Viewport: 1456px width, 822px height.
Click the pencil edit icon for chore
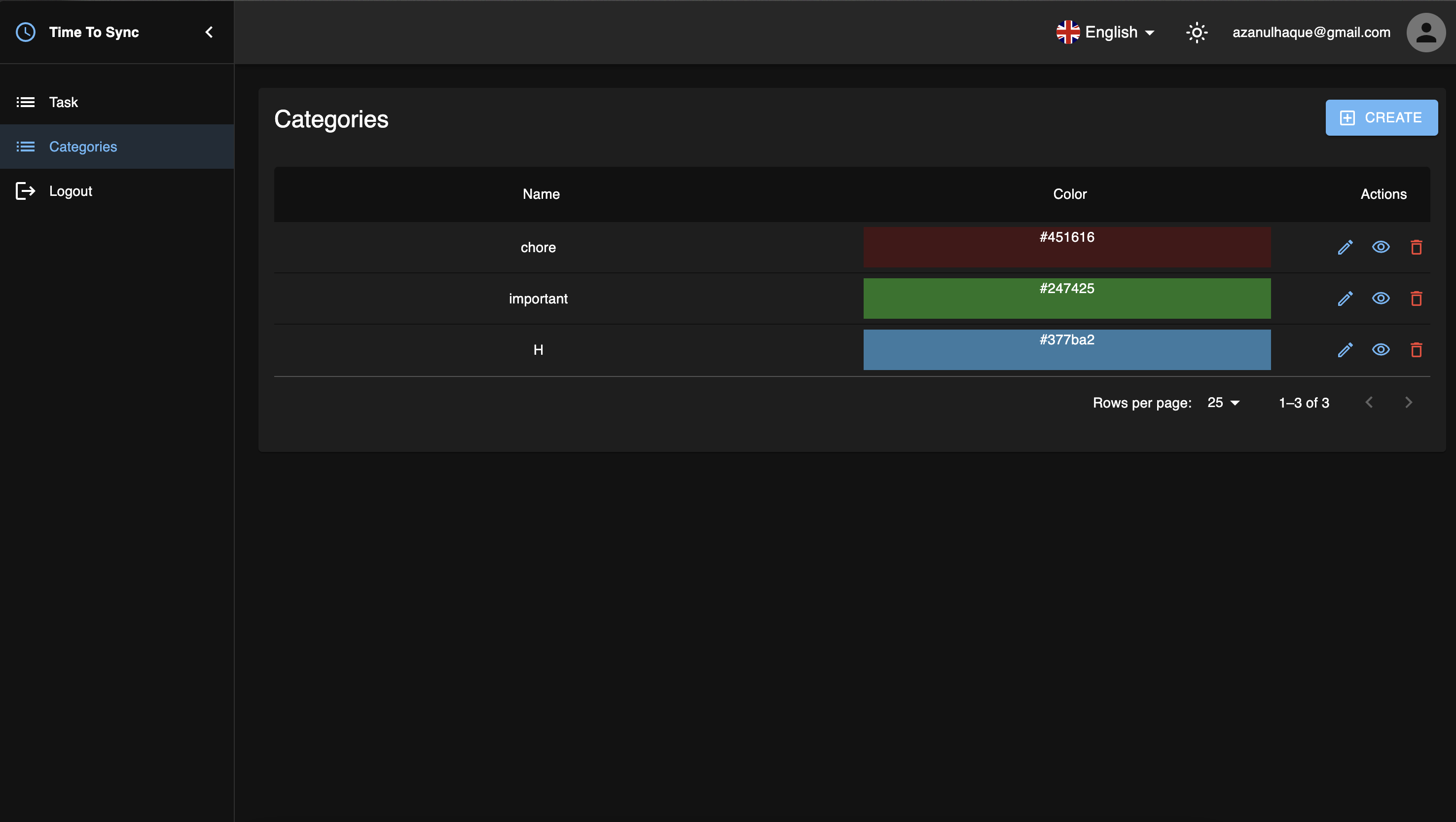(x=1345, y=247)
